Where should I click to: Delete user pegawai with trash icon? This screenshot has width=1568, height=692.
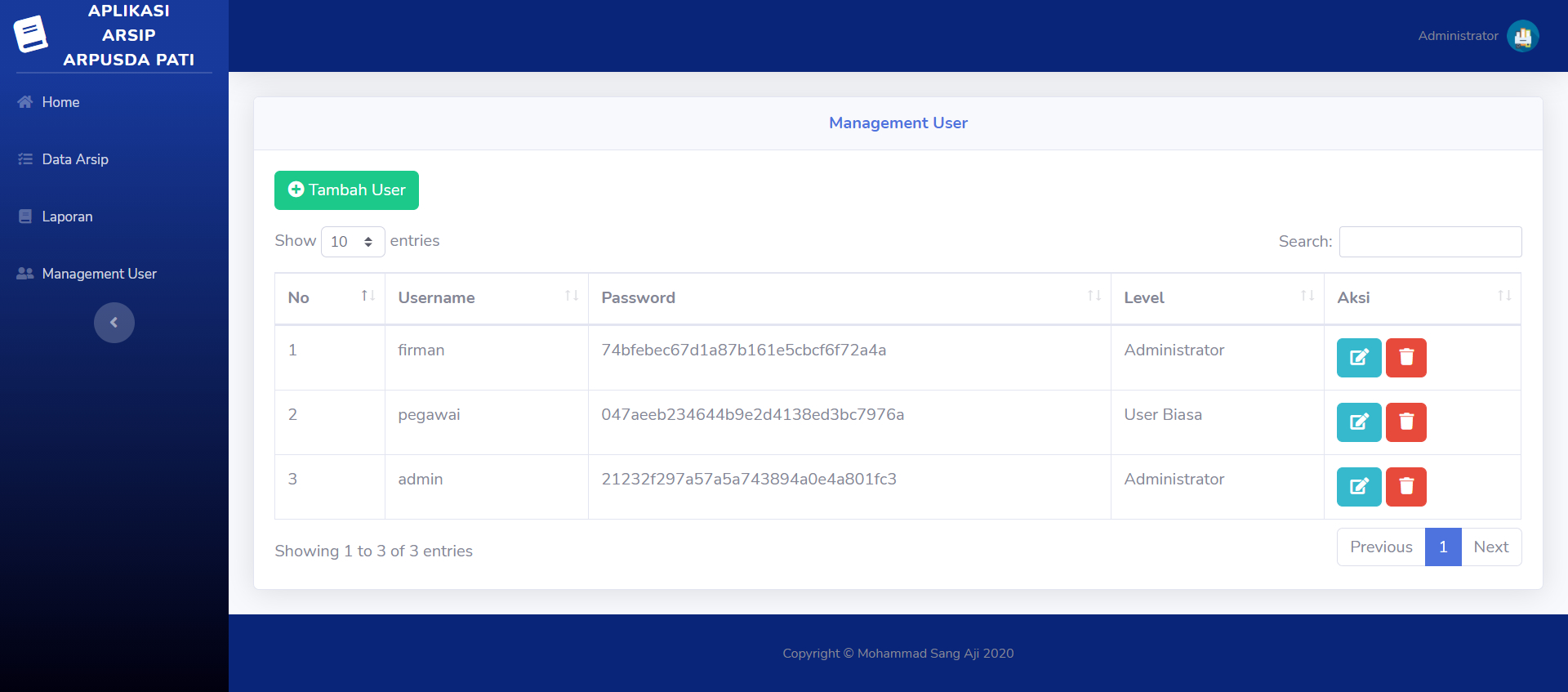(1405, 422)
